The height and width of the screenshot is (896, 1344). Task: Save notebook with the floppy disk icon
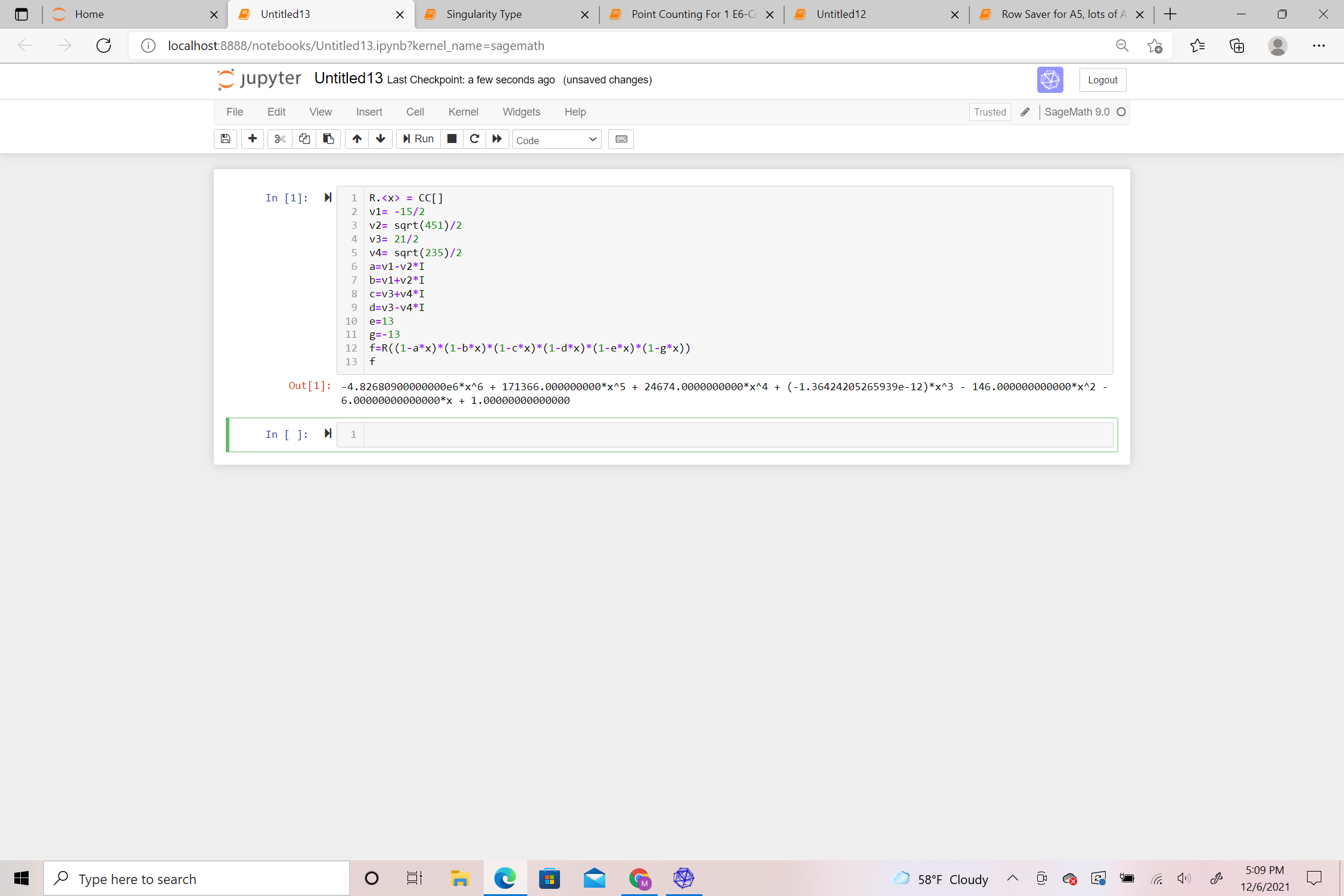coord(225,139)
